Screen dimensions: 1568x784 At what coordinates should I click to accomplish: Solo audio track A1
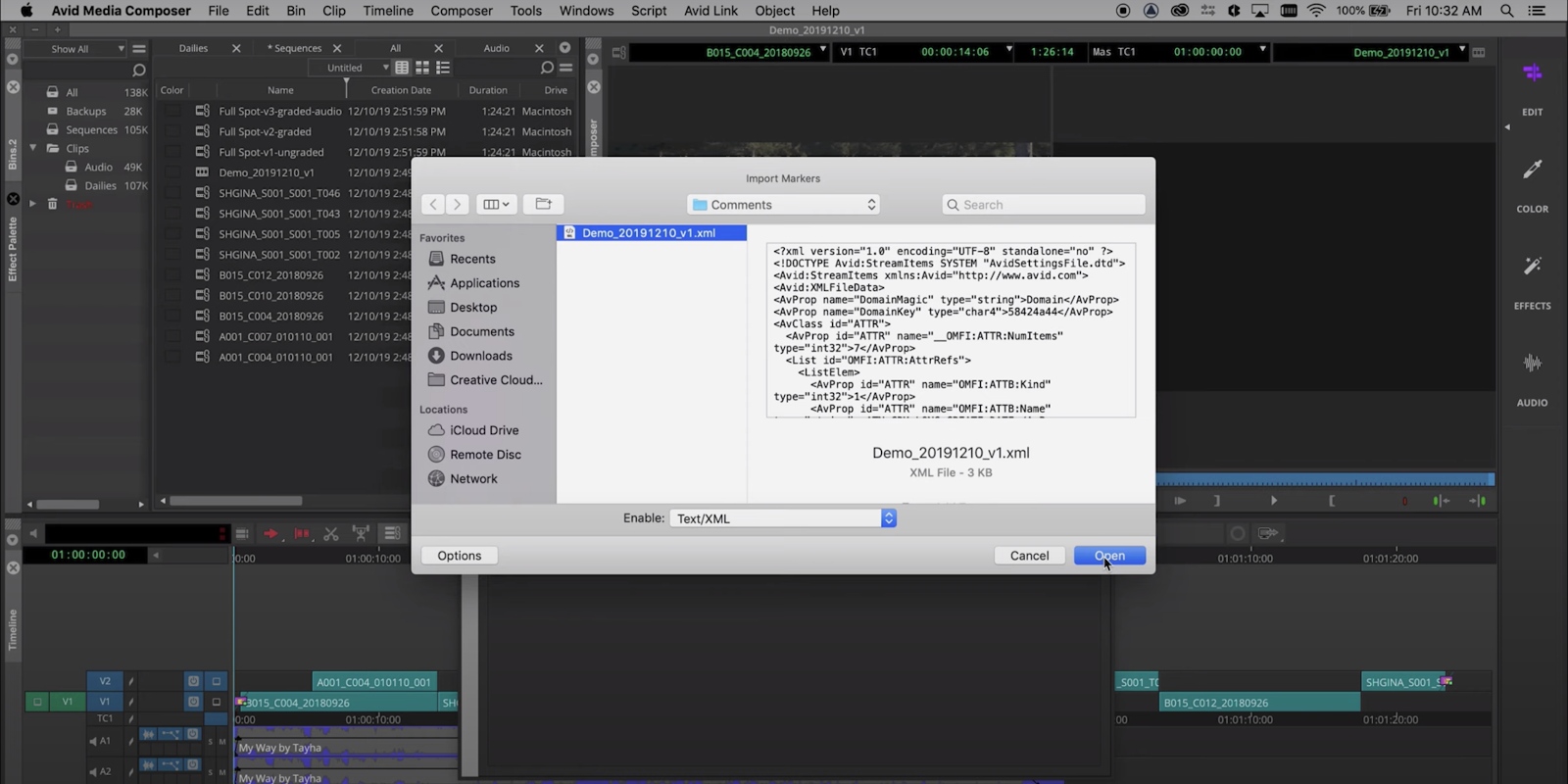coord(210,742)
